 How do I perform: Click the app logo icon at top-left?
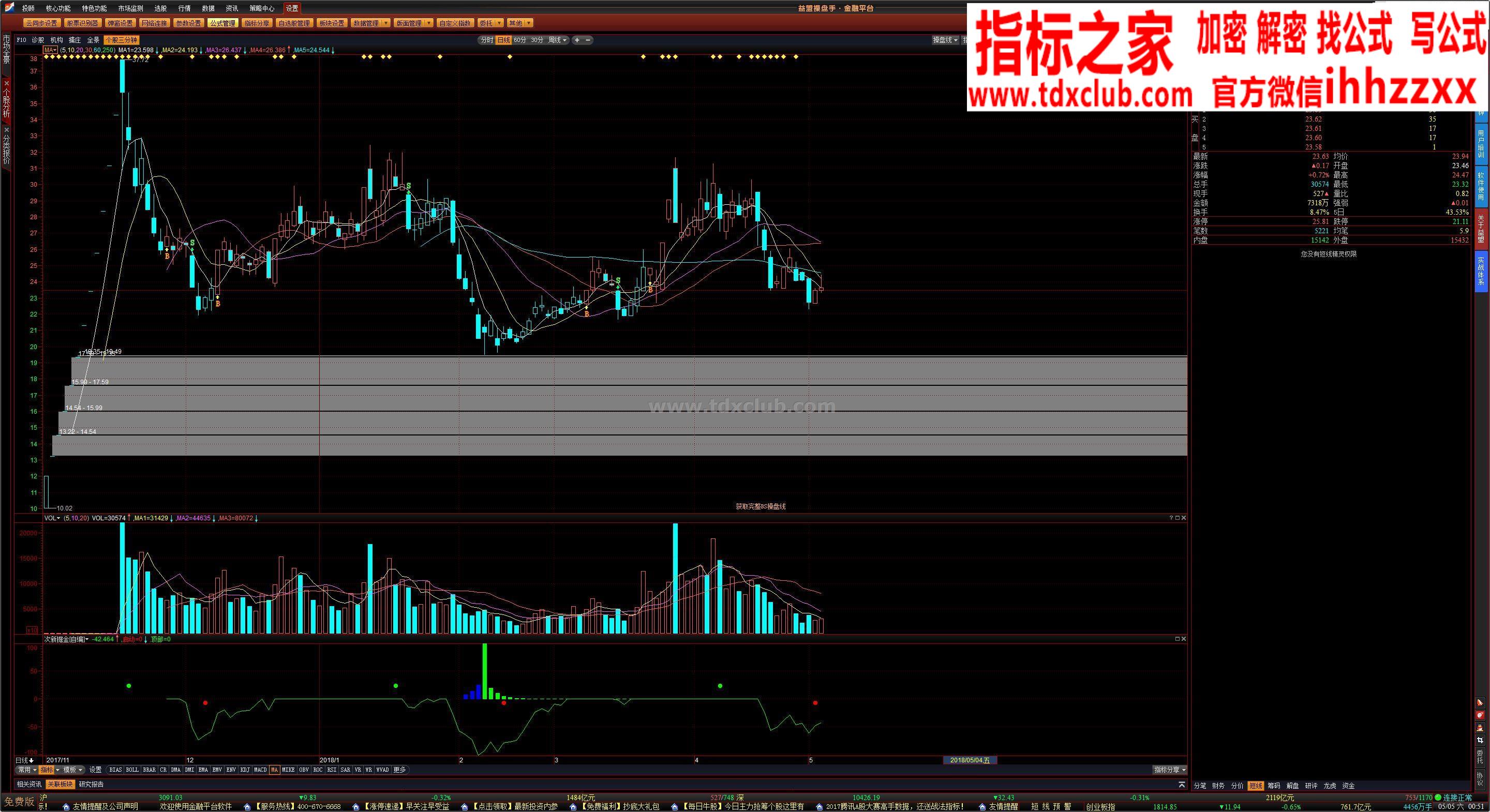tap(9, 8)
